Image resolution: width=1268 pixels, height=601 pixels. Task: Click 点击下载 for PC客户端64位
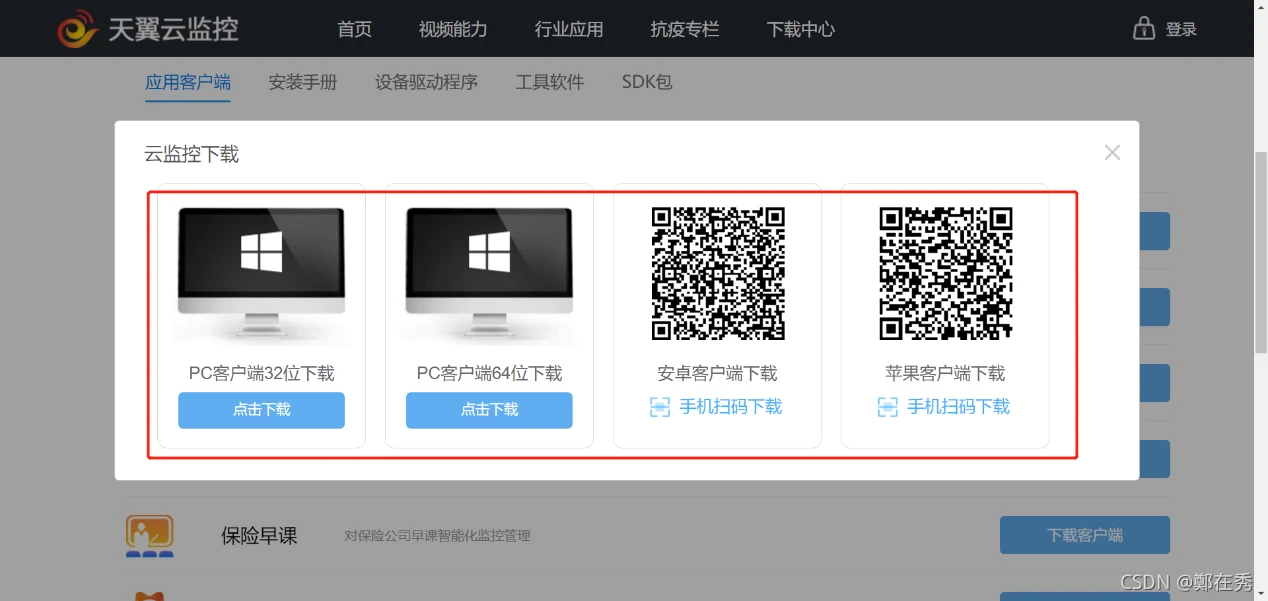pyautogui.click(x=490, y=410)
